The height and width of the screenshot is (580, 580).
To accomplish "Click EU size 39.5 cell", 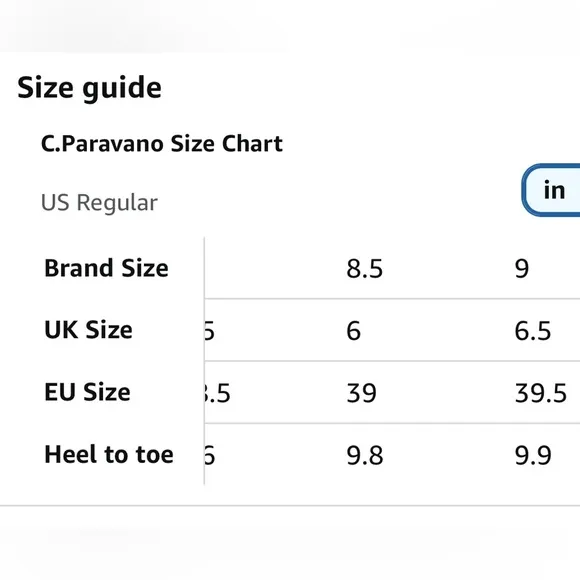I will pyautogui.click(x=540, y=393).
